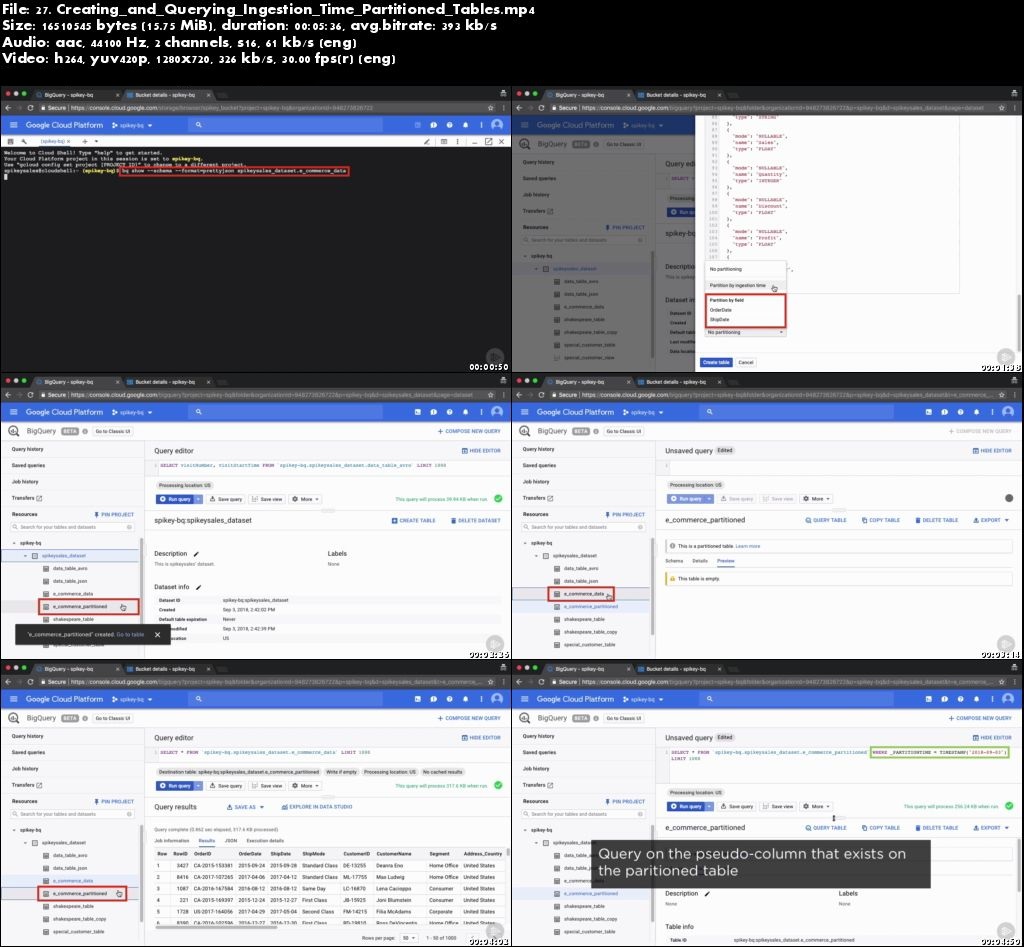This screenshot has width=1024, height=947.
Task: Click the feedback icon in 'table is empty' frame
Action: click(944, 412)
